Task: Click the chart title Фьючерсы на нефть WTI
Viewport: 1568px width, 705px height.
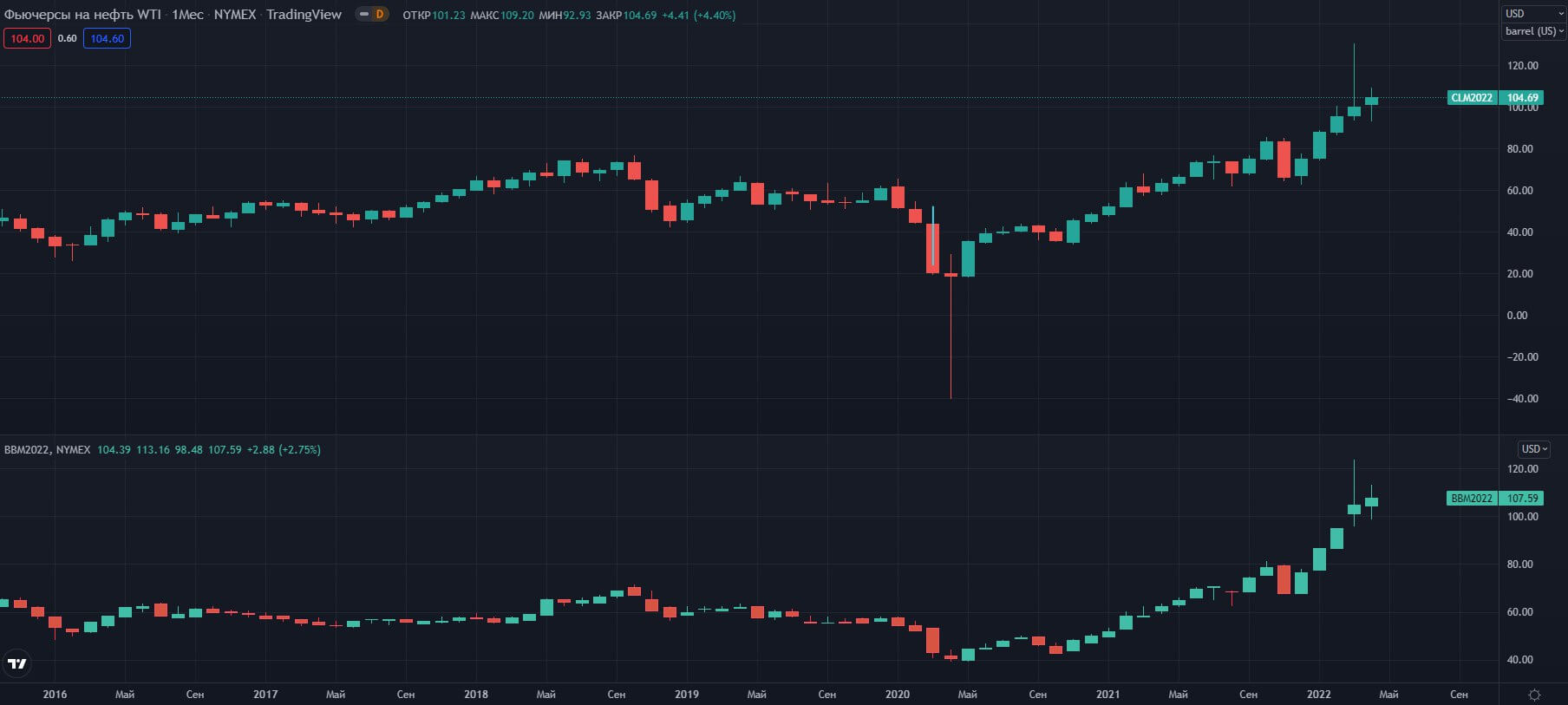Action: (x=82, y=15)
